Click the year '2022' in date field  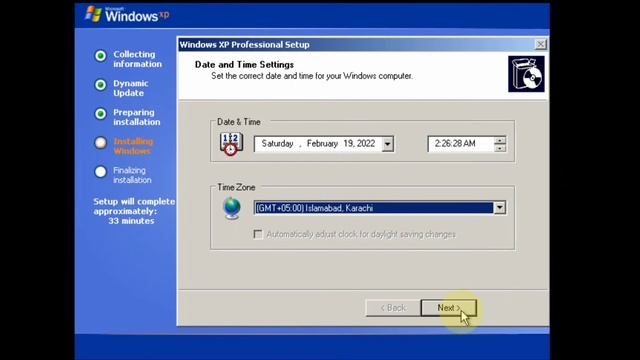point(366,144)
